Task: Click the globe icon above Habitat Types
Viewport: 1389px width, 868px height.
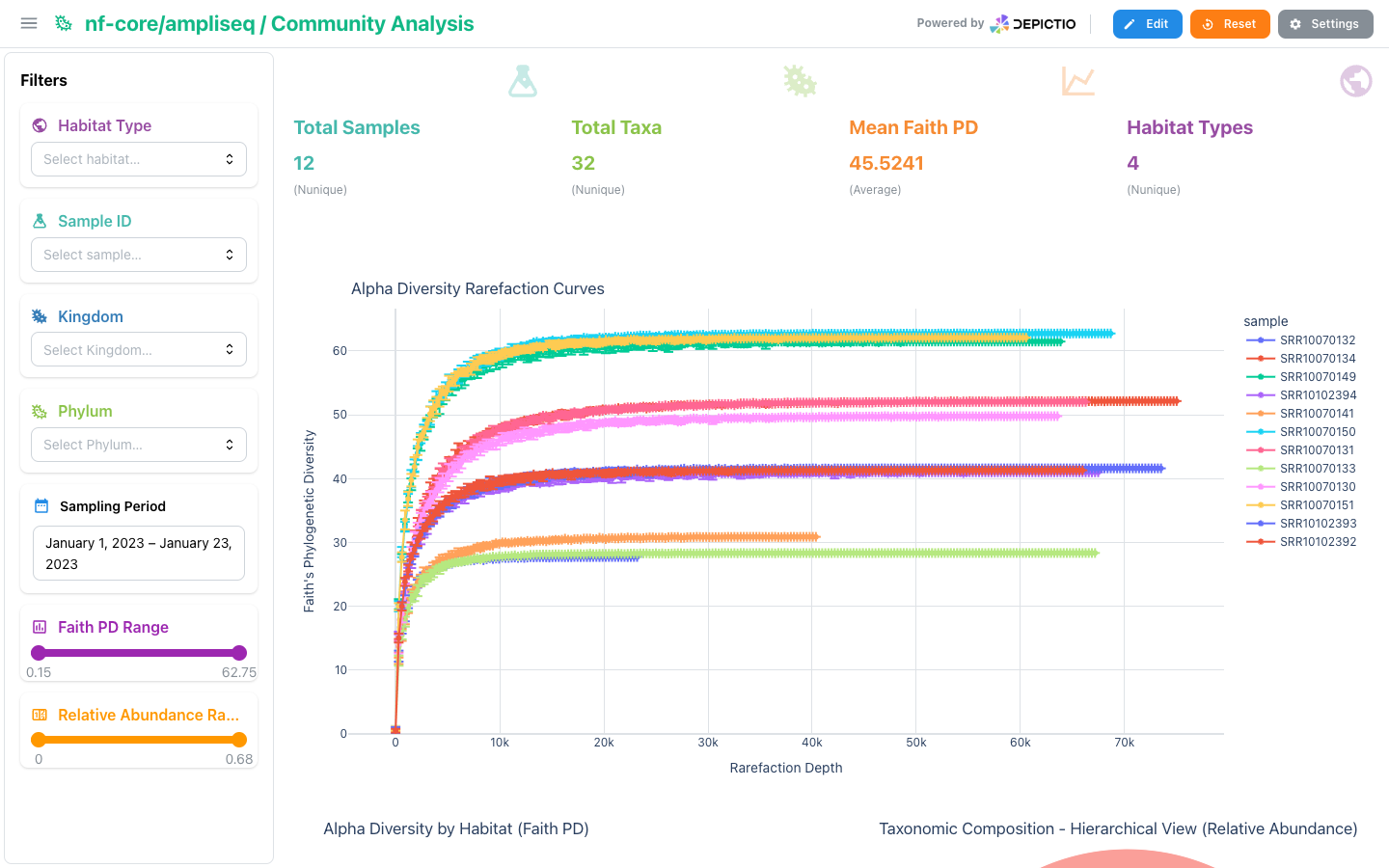Action: pyautogui.click(x=1355, y=81)
